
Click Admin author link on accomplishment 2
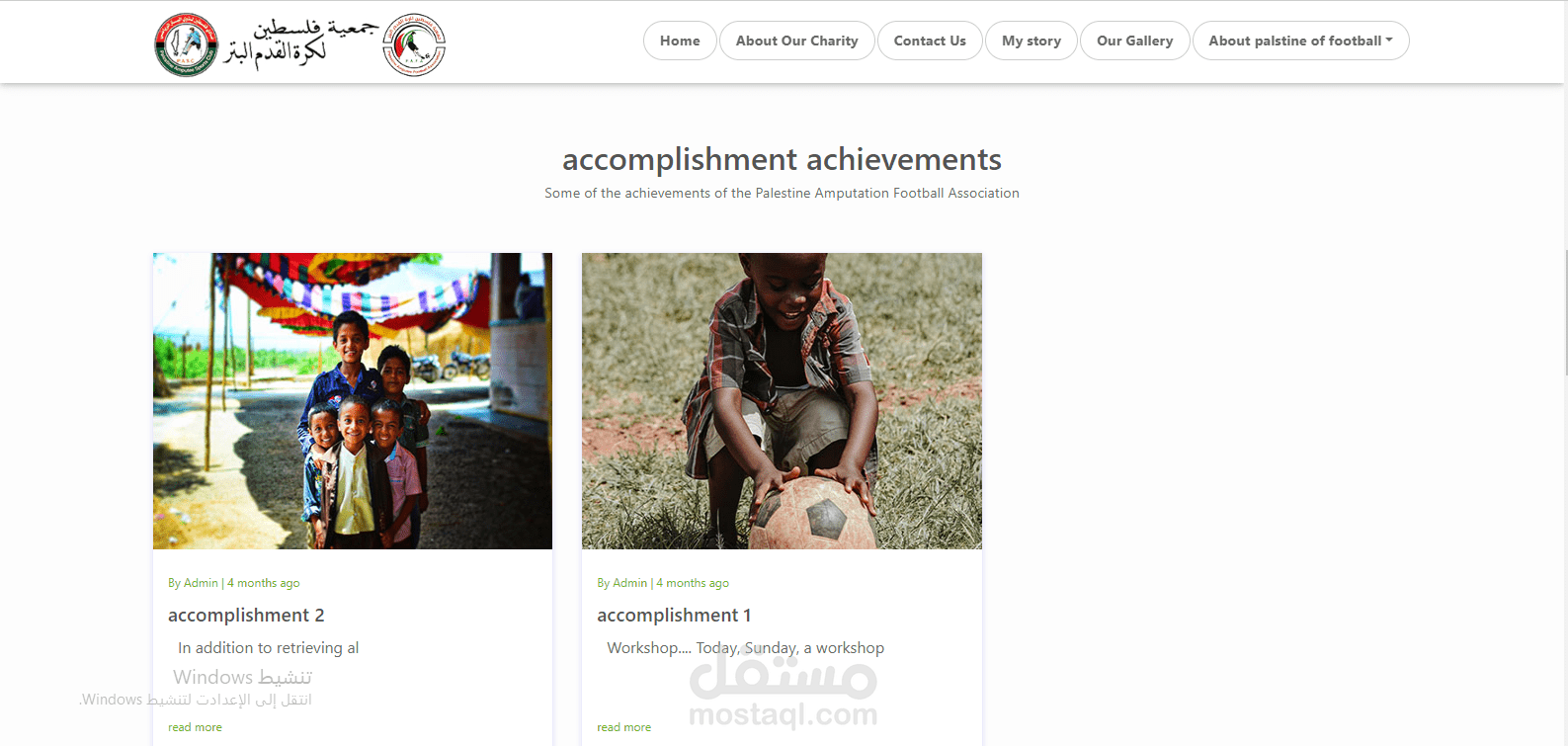click(201, 583)
